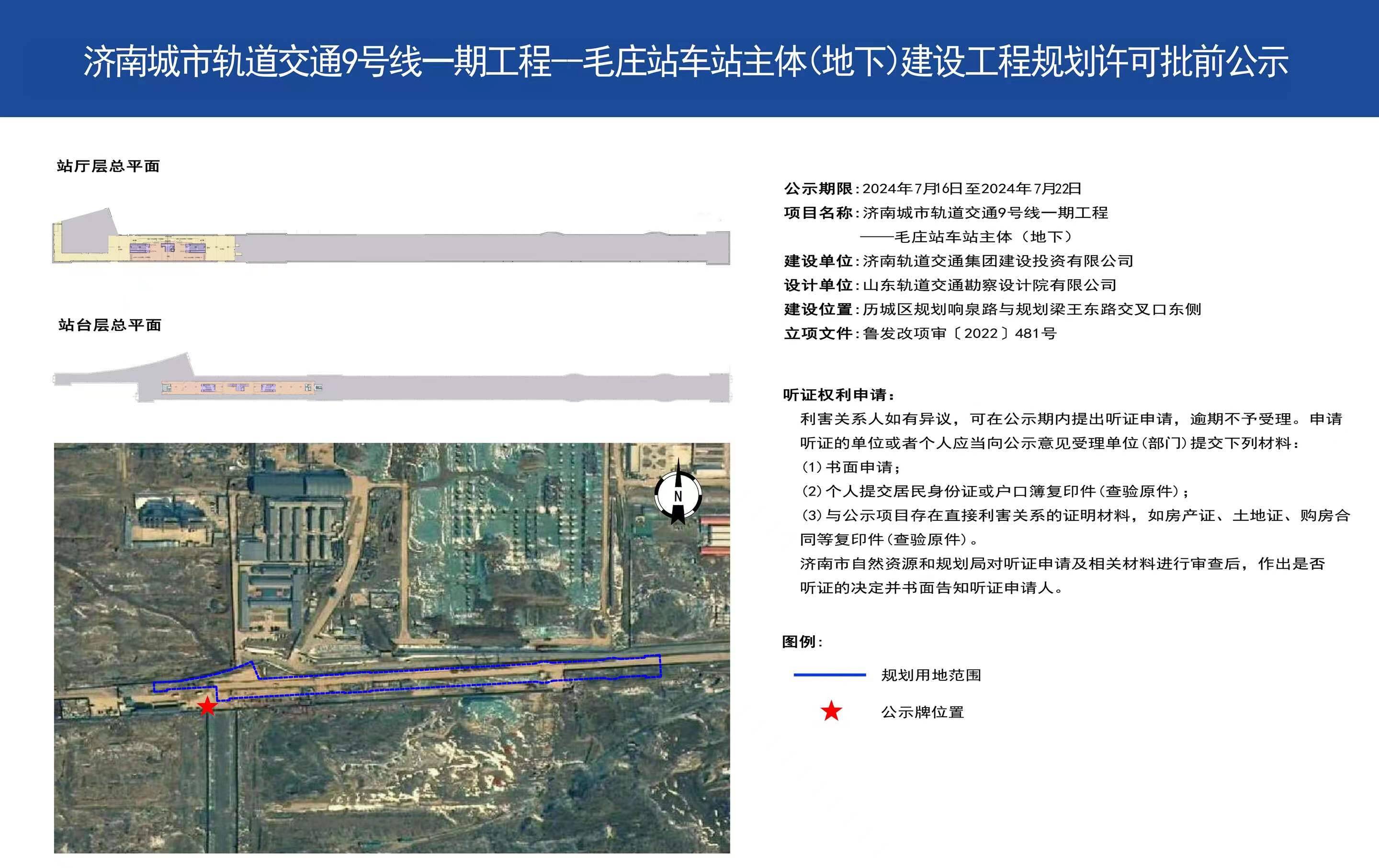Click the north arrow compass on the satellite map

point(678,492)
